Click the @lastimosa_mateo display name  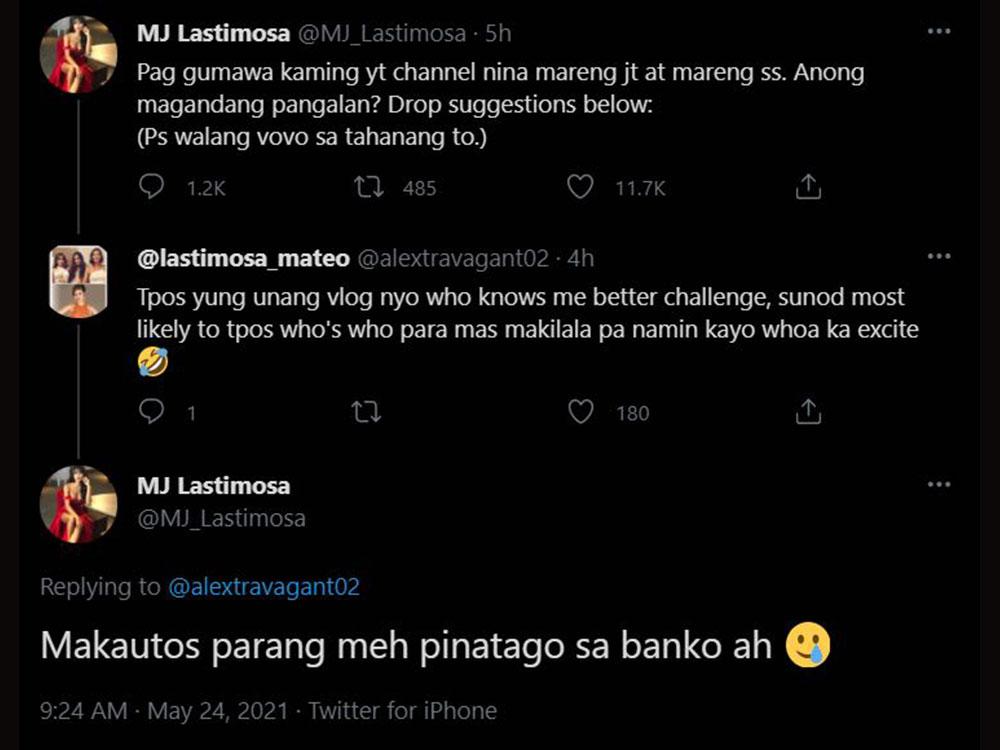pos(243,259)
